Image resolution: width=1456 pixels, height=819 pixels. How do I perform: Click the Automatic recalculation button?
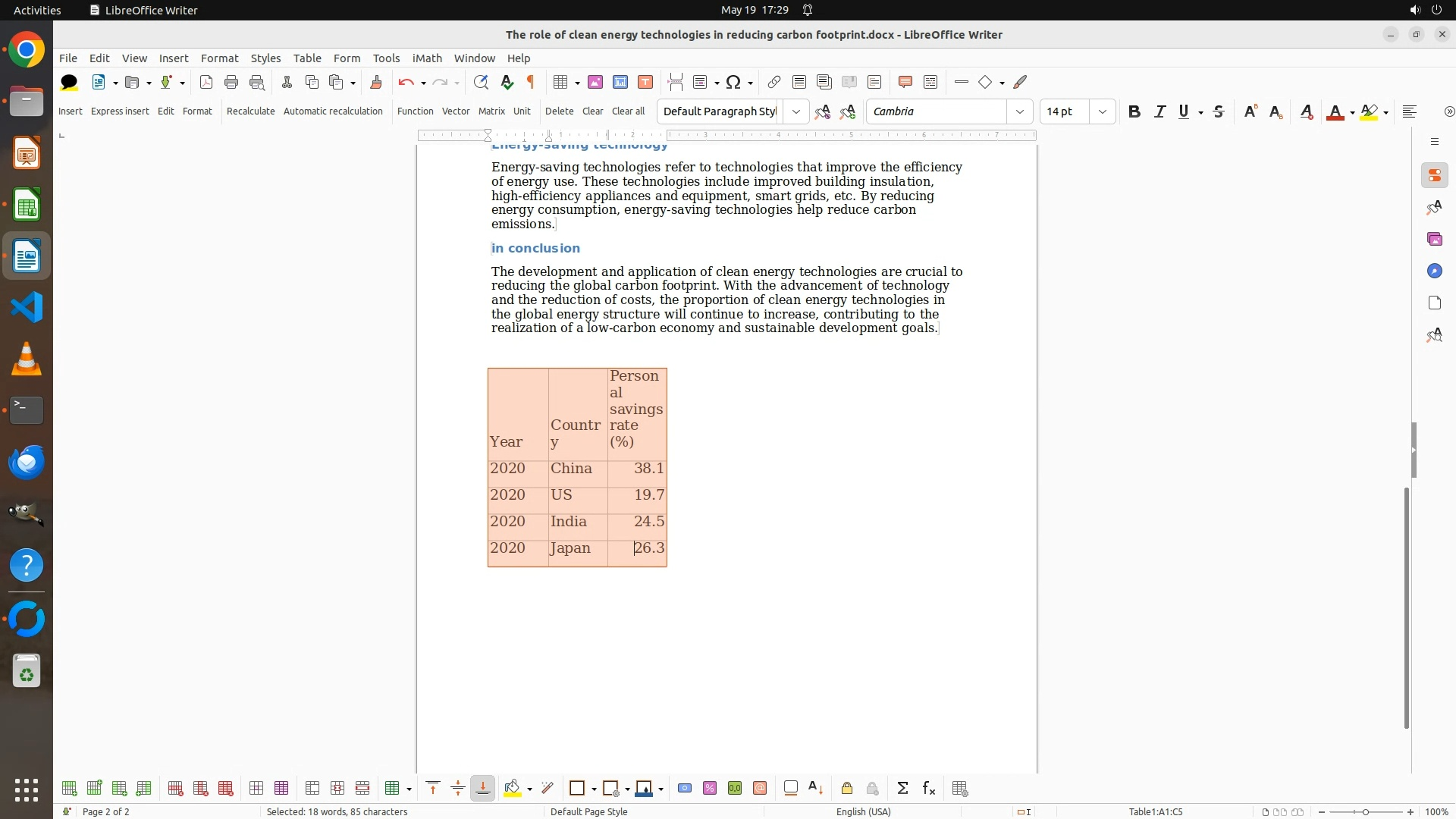[333, 111]
